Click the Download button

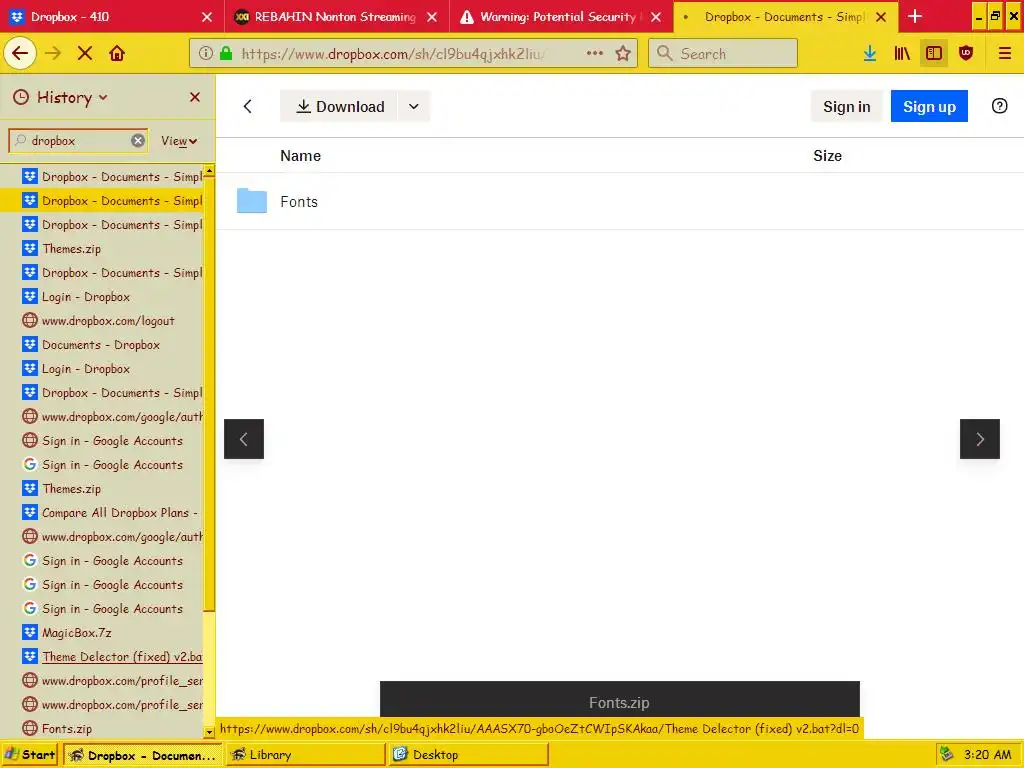(339, 106)
